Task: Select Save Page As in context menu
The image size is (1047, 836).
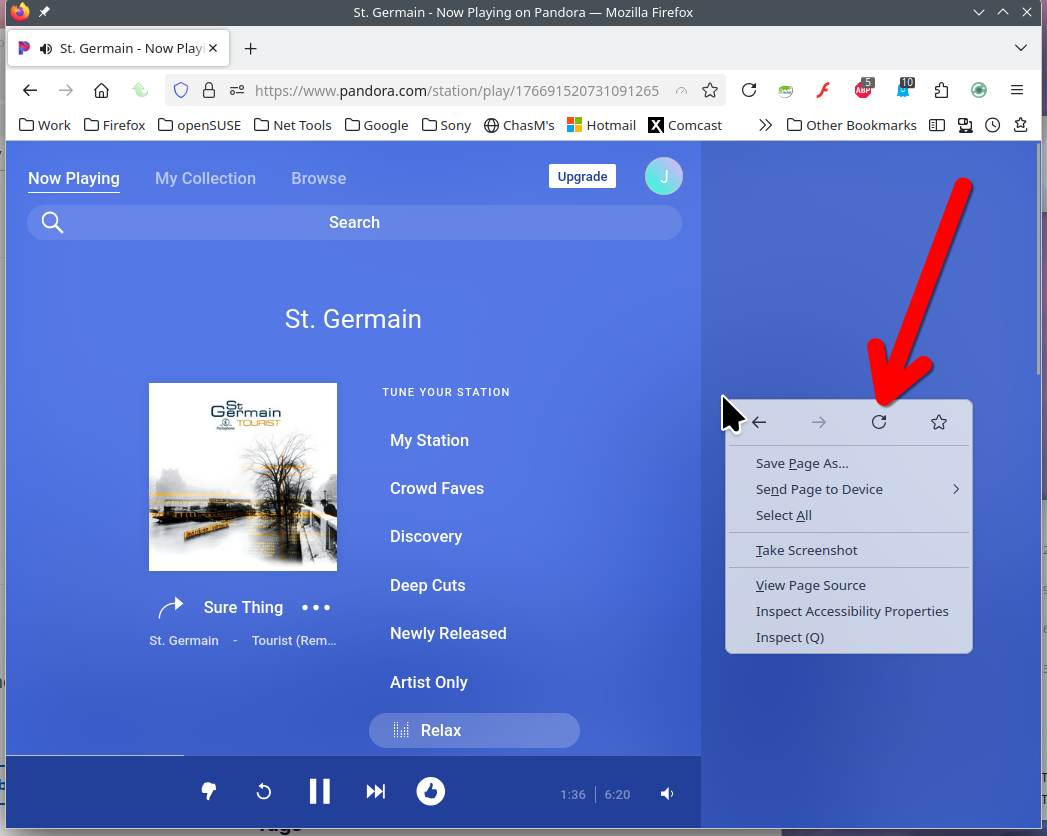Action: [849, 463]
